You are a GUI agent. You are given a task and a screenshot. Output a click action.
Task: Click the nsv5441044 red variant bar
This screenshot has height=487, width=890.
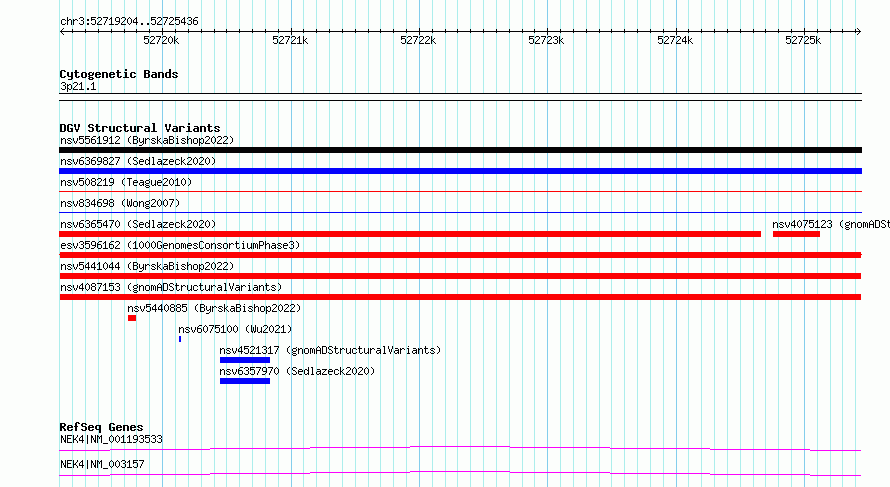pos(460,276)
